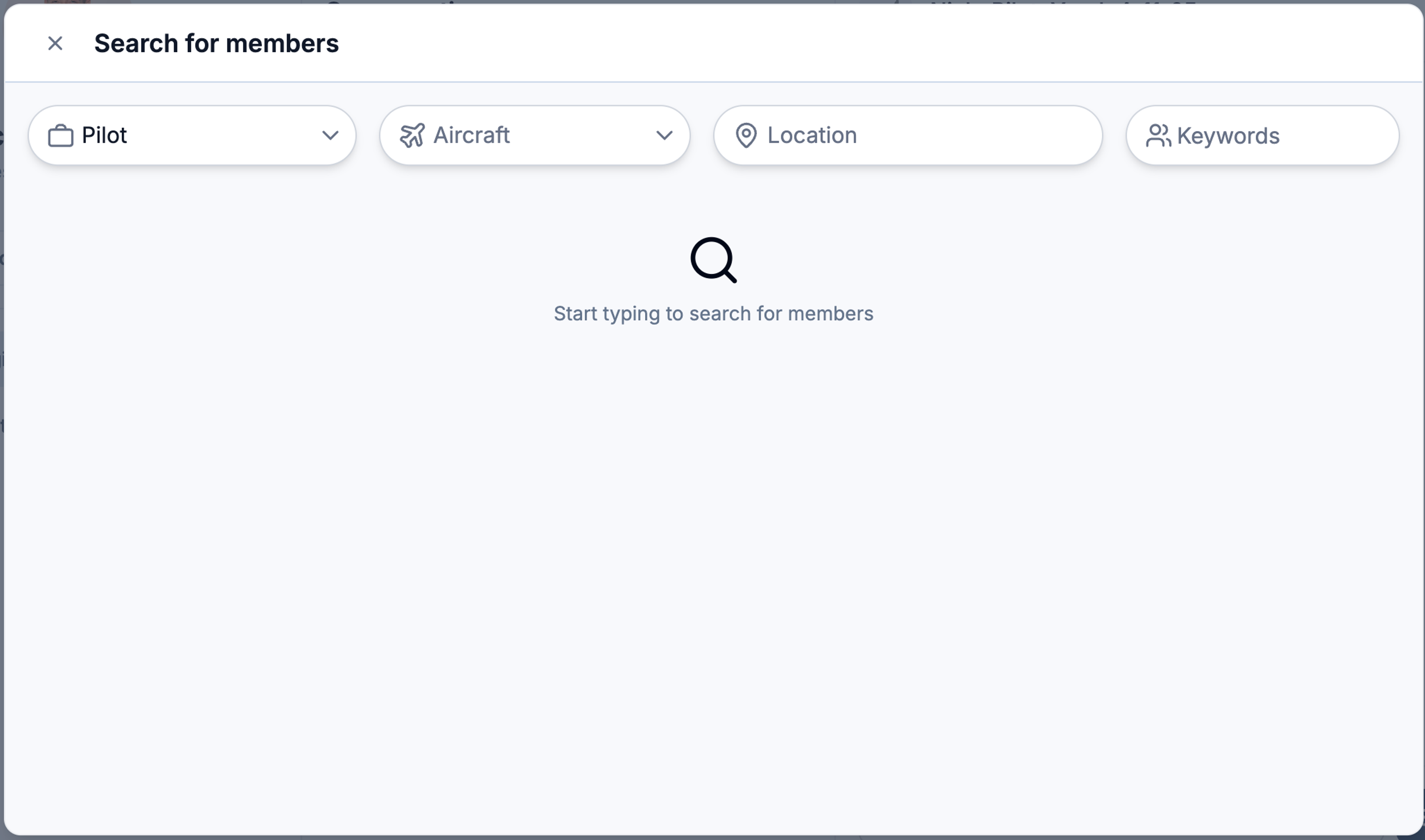This screenshot has height=840, width=1425.
Task: Click the 'Search for members' heading
Action: [216, 43]
